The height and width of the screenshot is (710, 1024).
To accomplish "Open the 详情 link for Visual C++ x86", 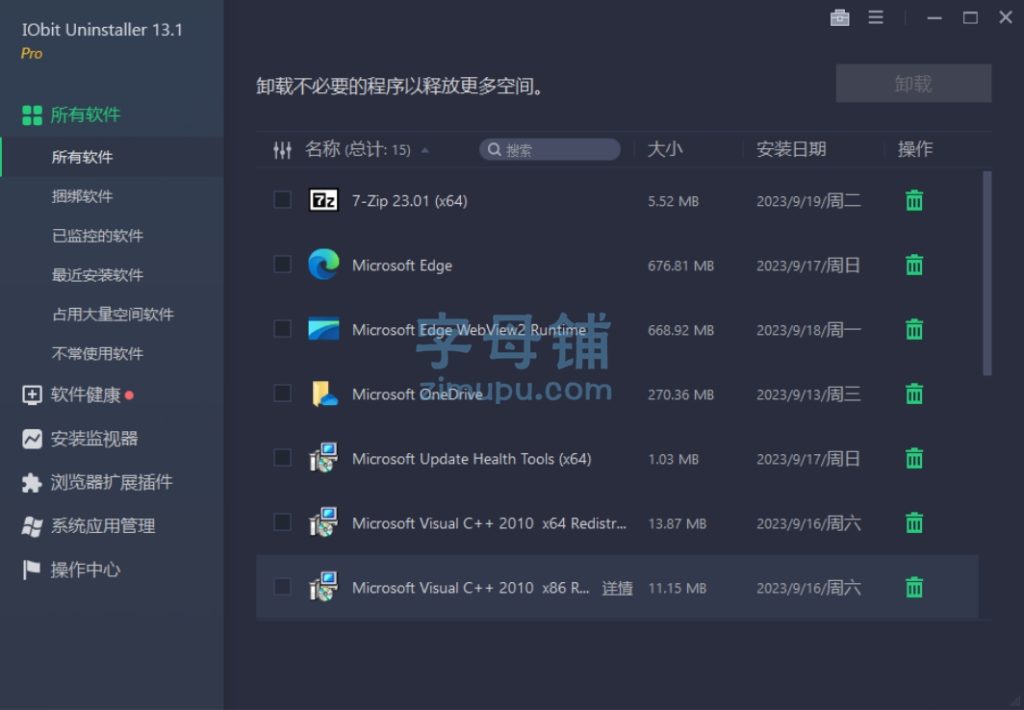I will click(x=617, y=588).
